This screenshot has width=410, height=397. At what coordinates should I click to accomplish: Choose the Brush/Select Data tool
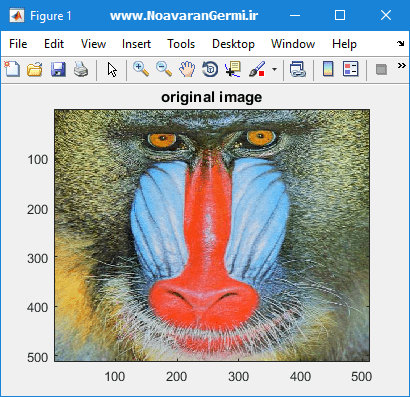[257, 69]
